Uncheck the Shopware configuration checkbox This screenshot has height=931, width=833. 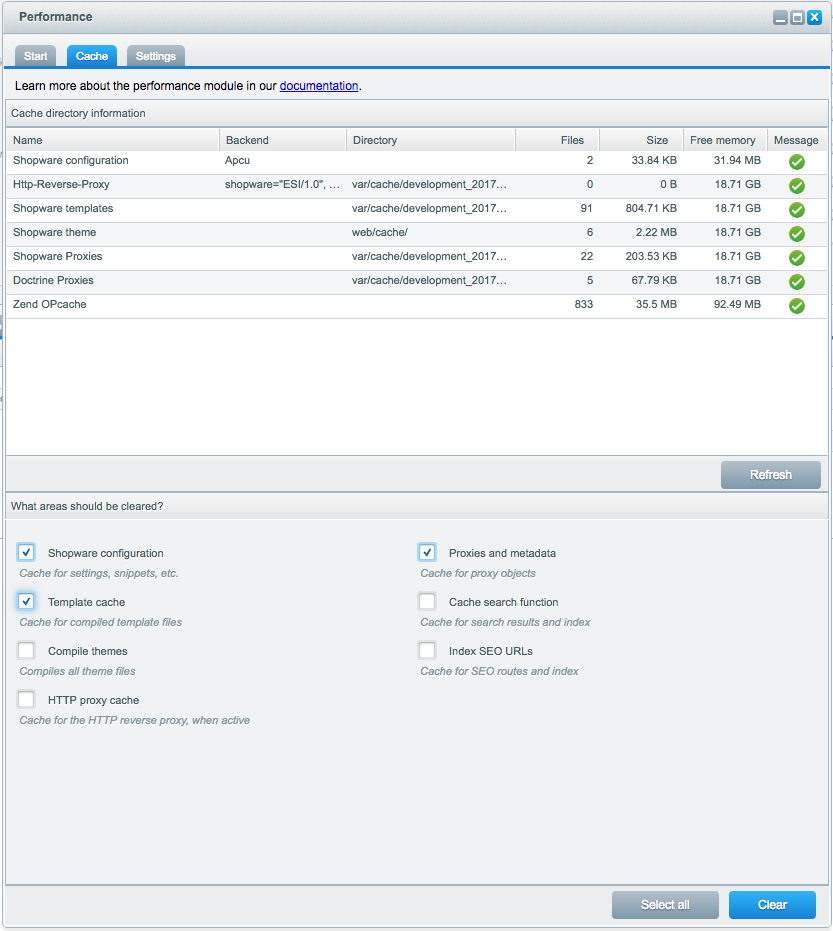point(26,553)
